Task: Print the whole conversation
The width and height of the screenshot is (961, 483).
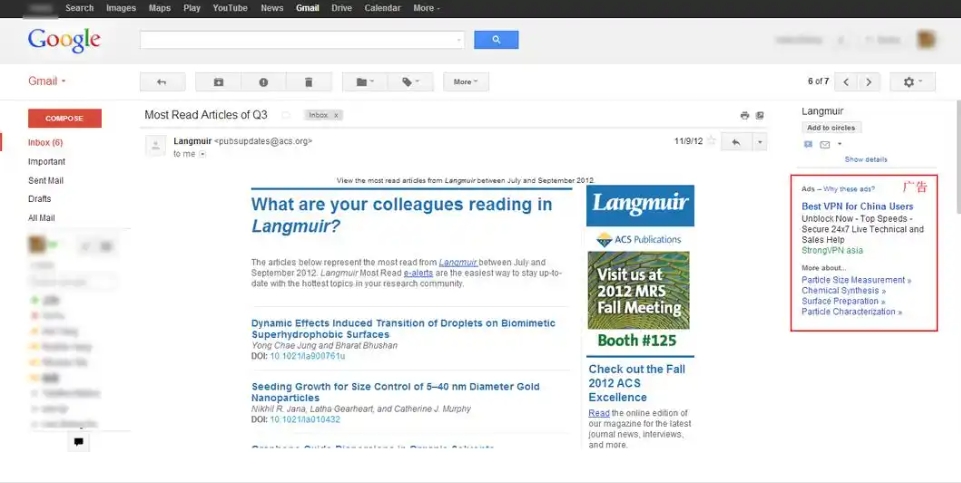Action: pyautogui.click(x=745, y=115)
